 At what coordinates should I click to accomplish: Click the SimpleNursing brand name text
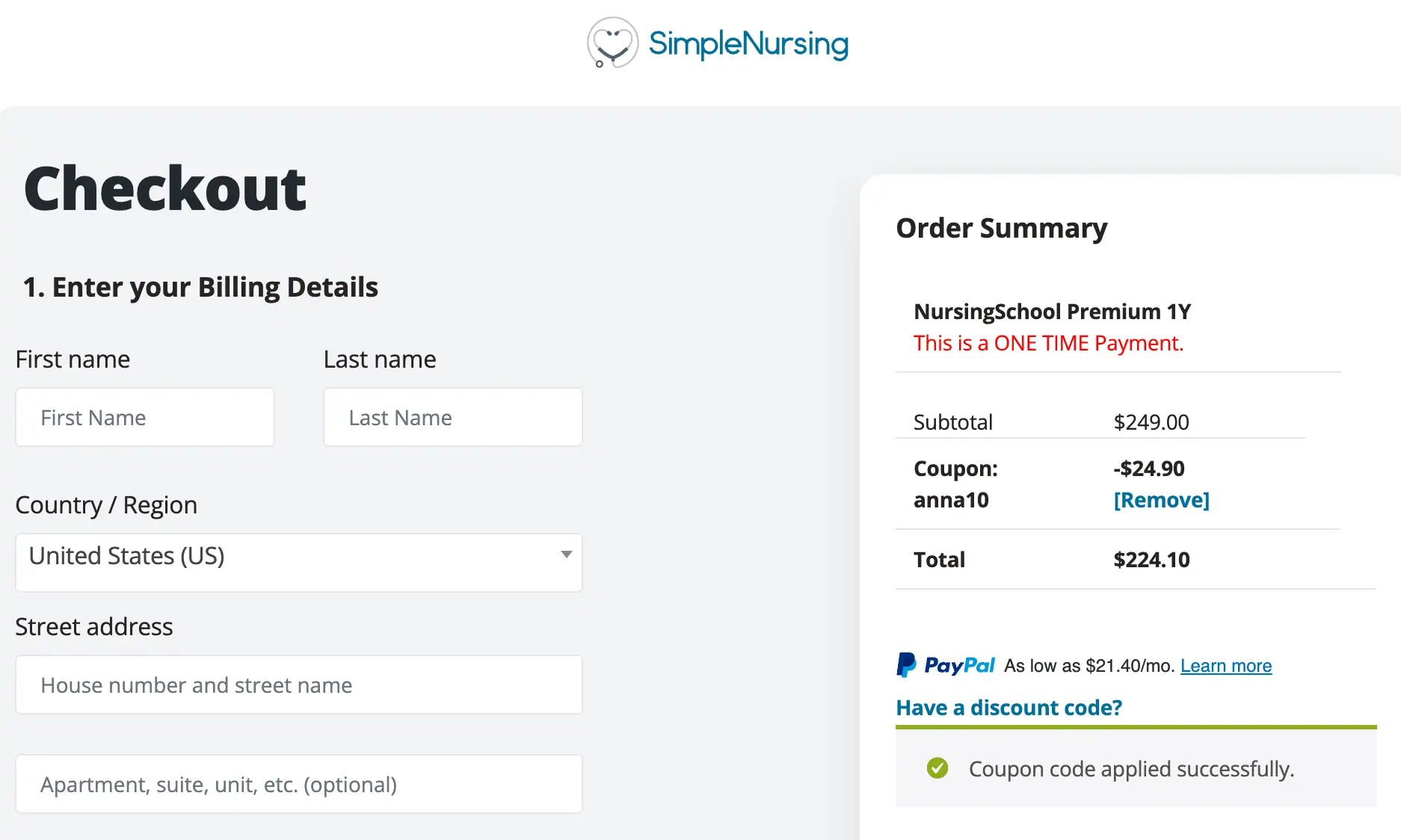click(748, 43)
